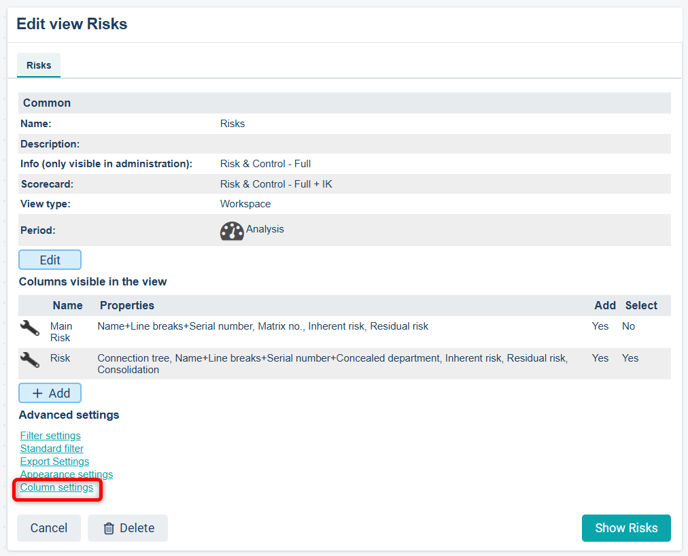Click the Add column header
688x556 pixels.
click(x=604, y=305)
